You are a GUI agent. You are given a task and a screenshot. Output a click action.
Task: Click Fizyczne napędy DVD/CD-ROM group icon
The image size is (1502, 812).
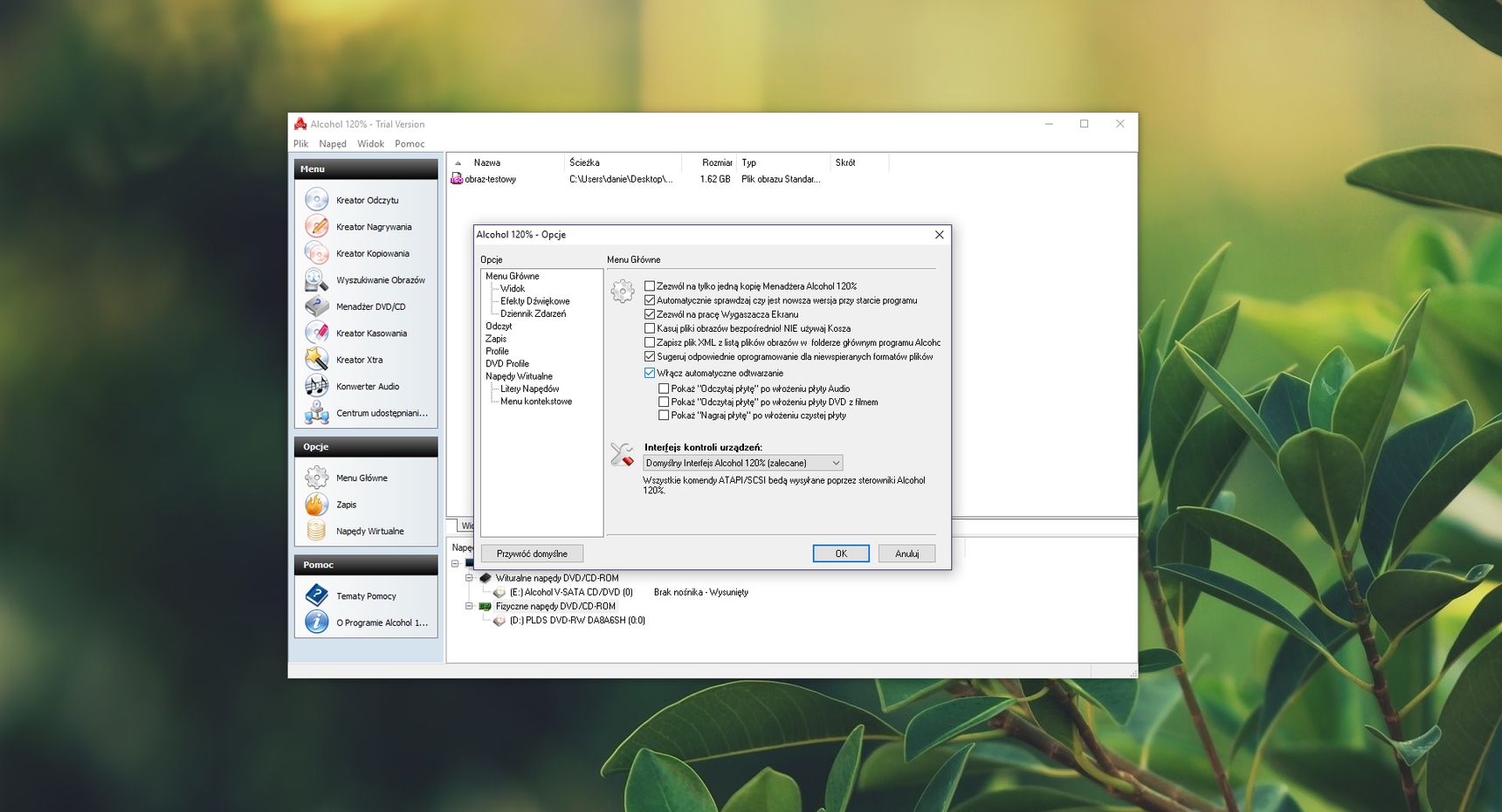click(486, 606)
